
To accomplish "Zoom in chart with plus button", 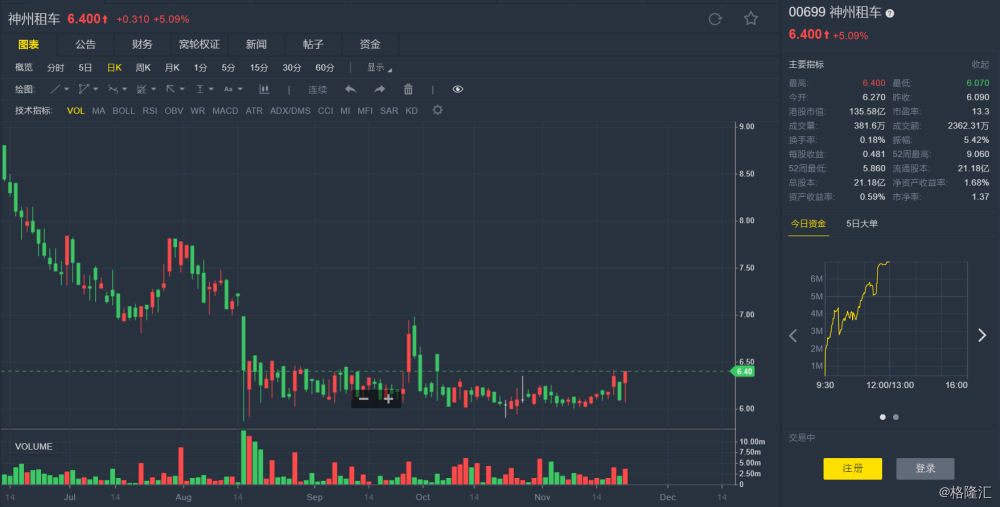I will (x=388, y=399).
